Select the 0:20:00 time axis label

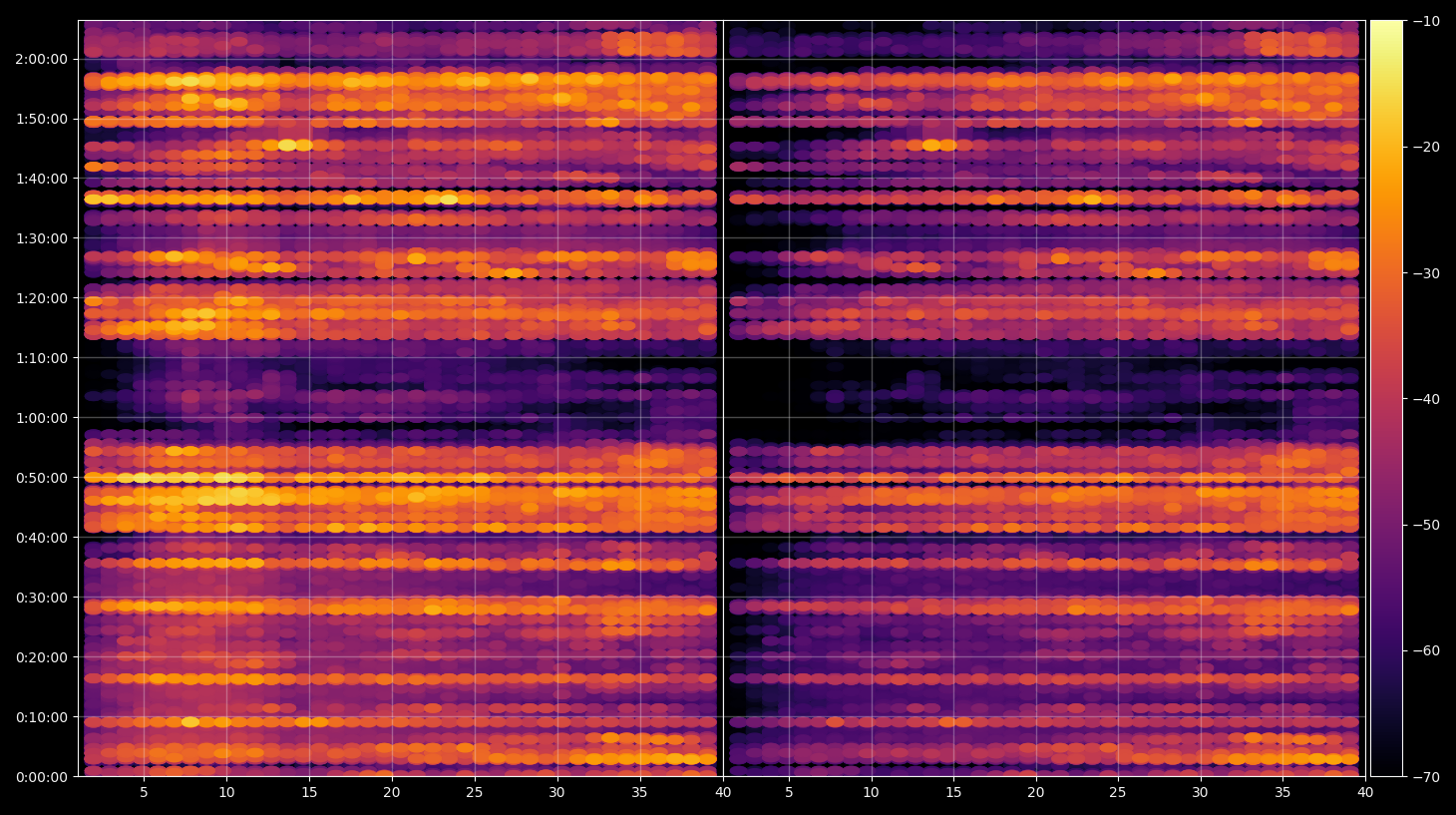41,657
